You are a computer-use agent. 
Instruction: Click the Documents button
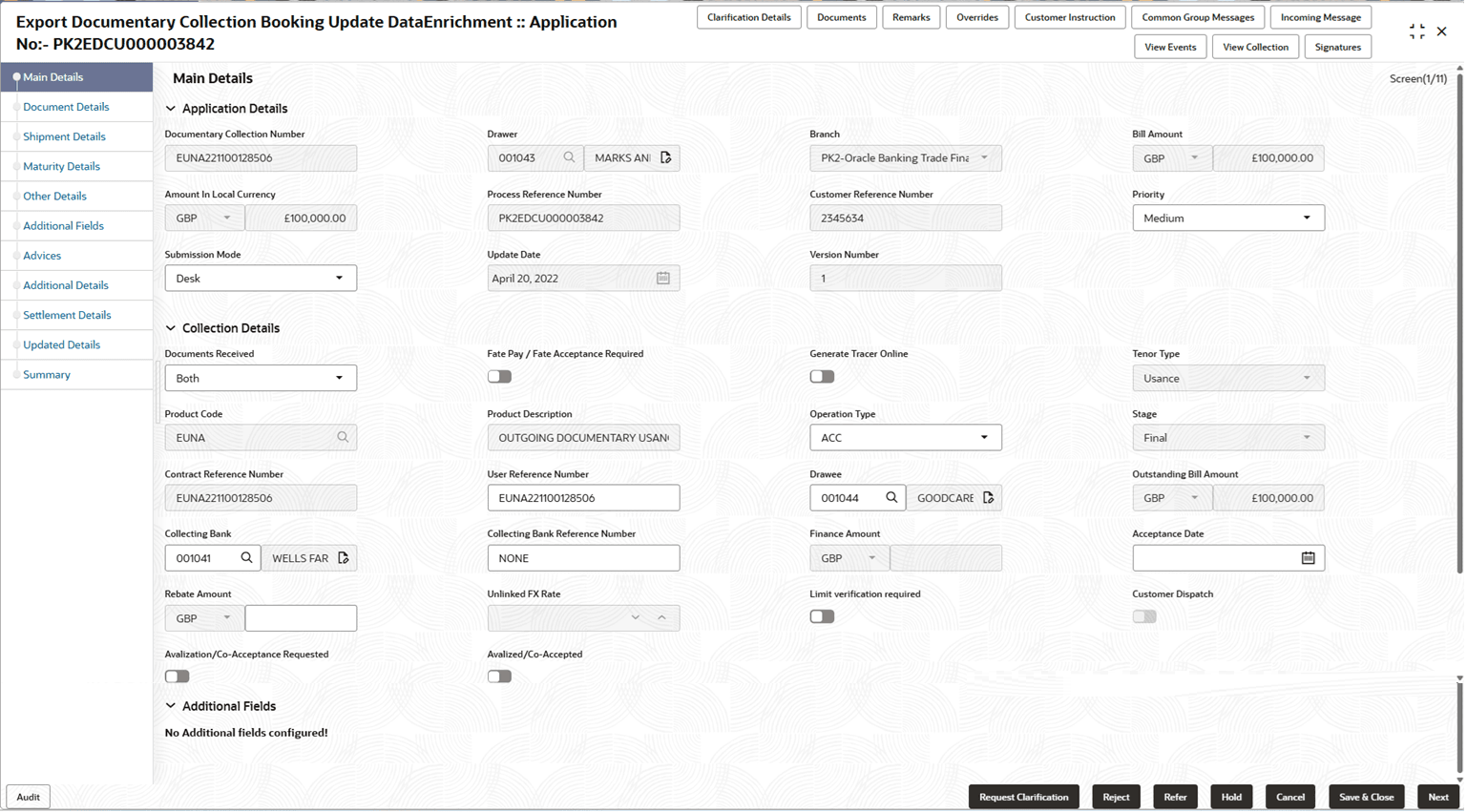842,17
